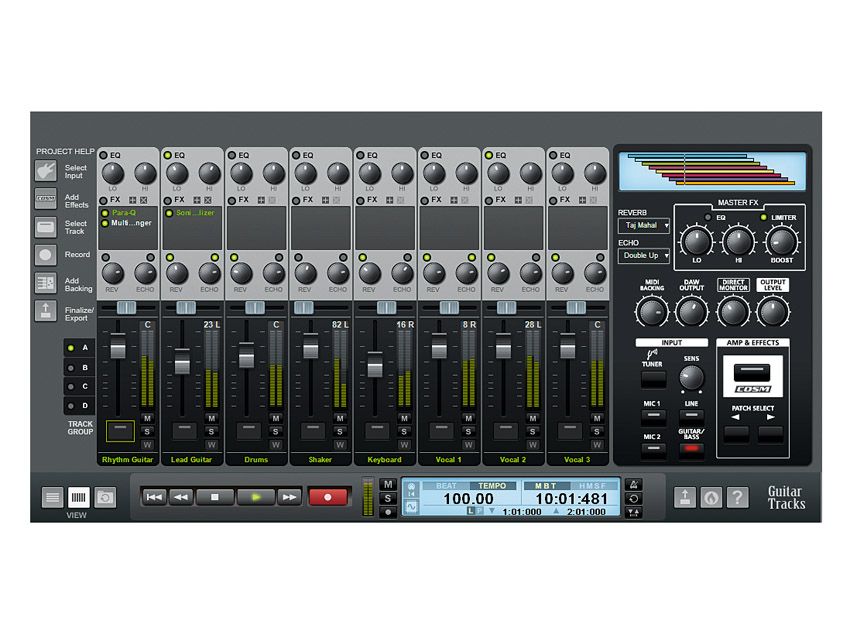Viewport: 850px width, 638px height.
Task: Mute the Rhythm Guitar track
Action: (147, 418)
